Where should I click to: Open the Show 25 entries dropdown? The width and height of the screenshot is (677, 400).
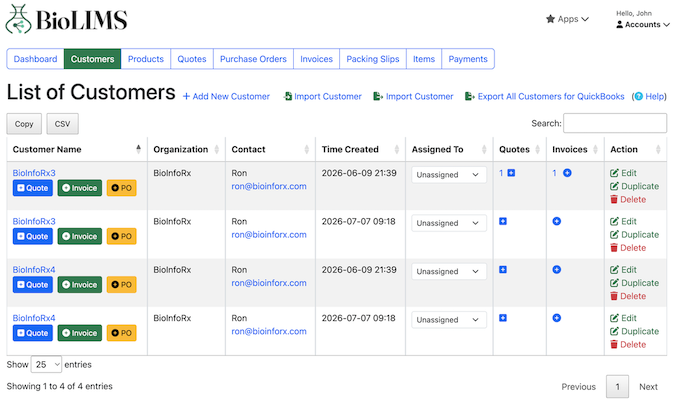[x=46, y=365]
